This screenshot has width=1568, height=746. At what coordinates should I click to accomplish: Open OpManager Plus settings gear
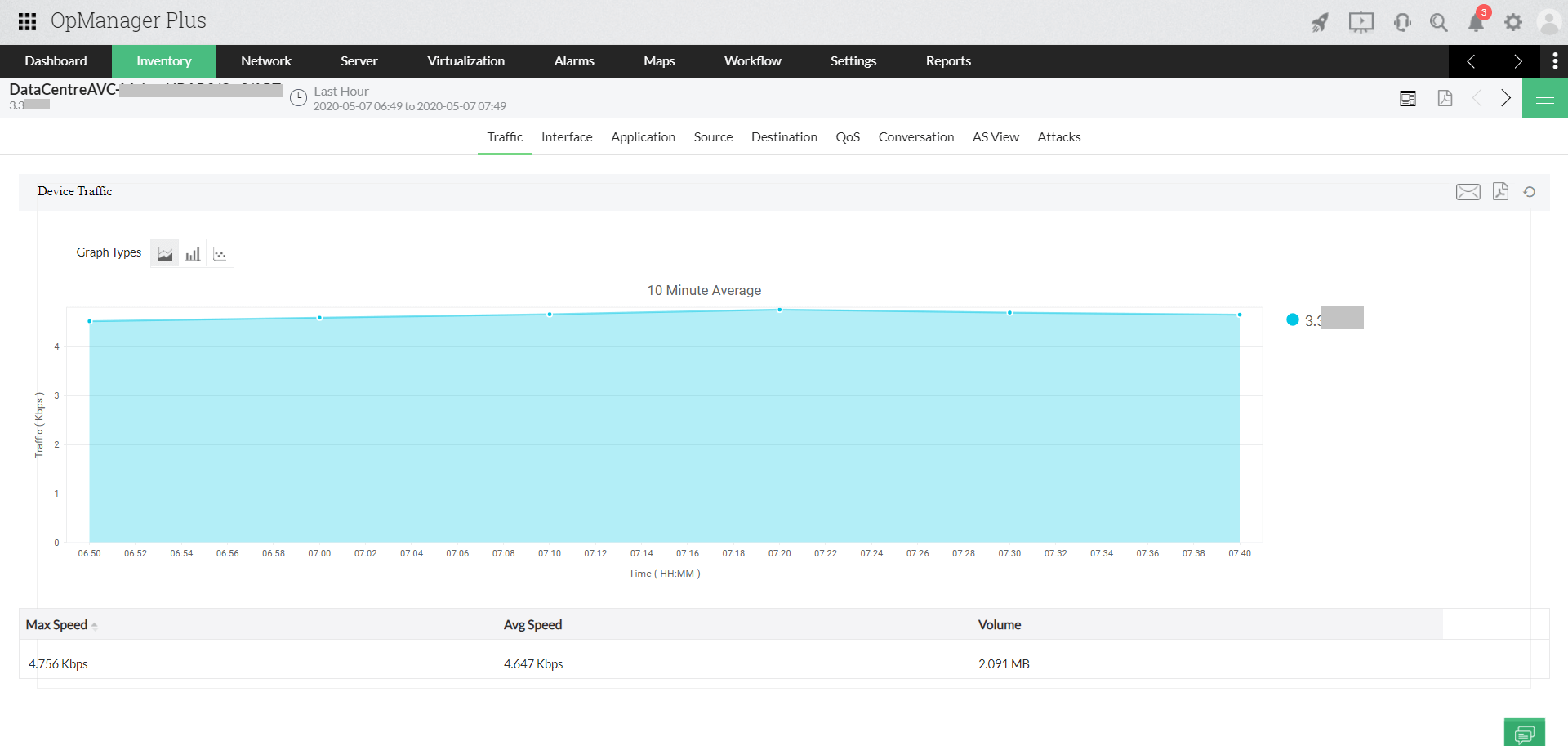[1513, 21]
